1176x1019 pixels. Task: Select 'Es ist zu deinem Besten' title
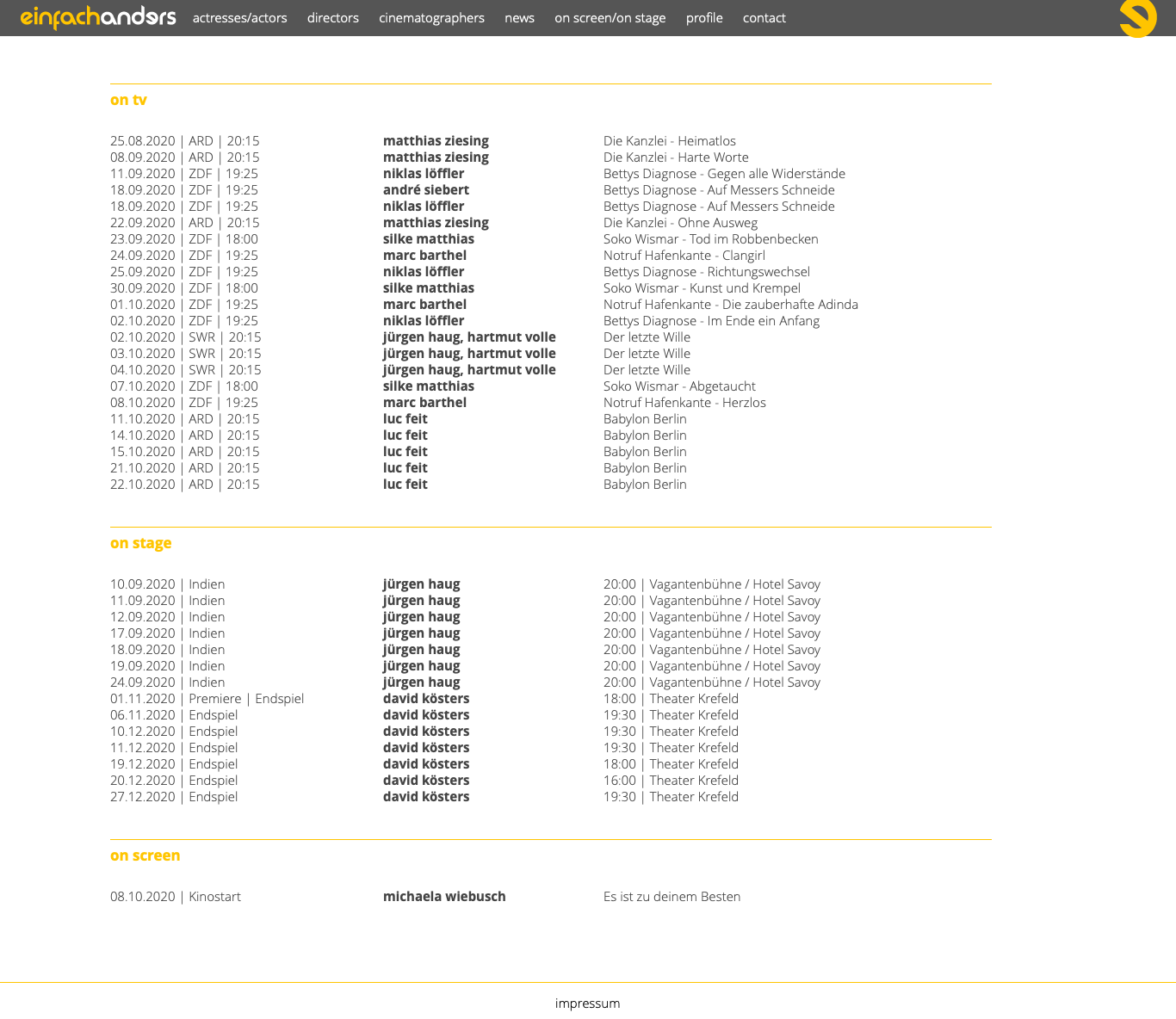pos(672,897)
